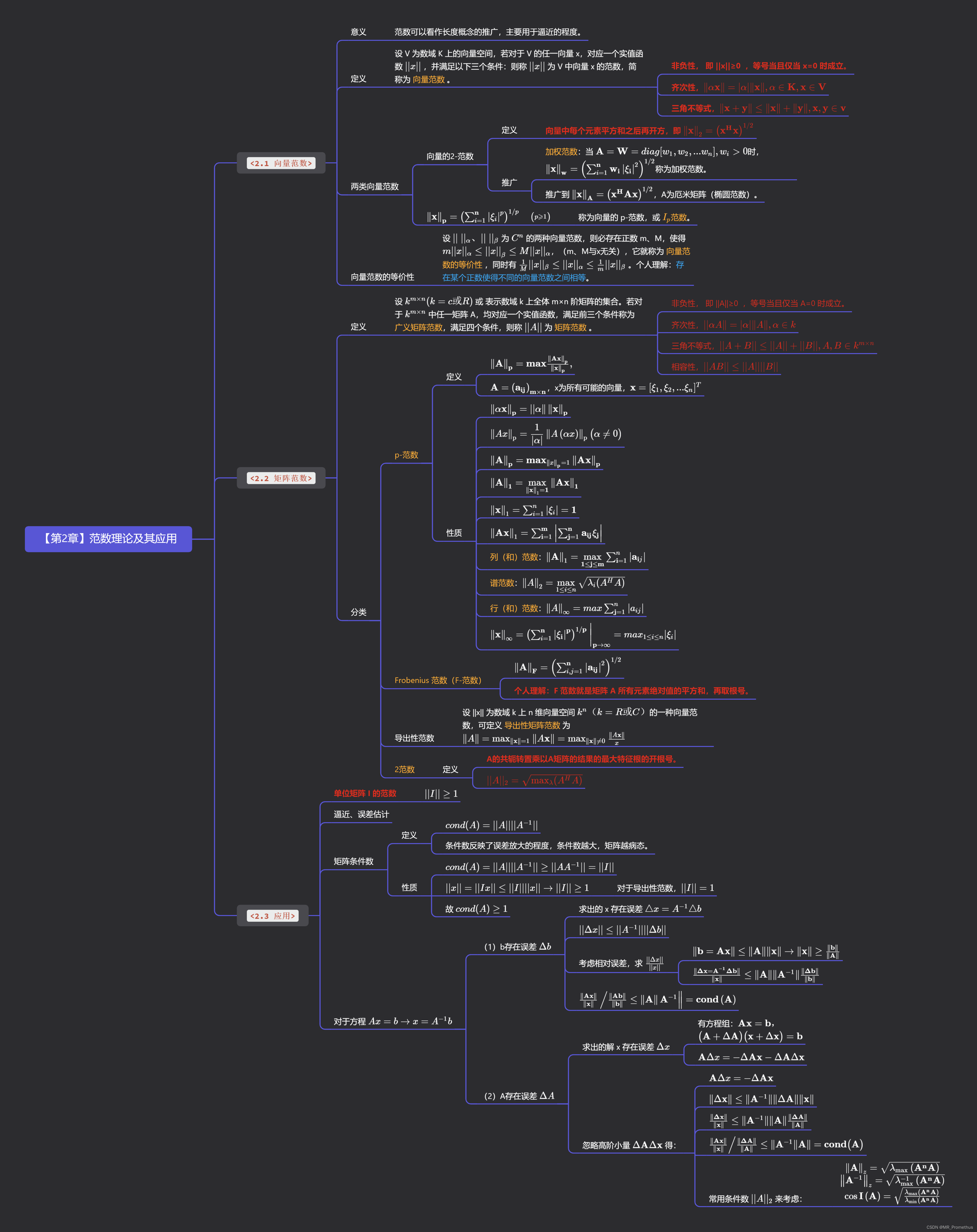Click the 导出性范数 node

(x=414, y=738)
